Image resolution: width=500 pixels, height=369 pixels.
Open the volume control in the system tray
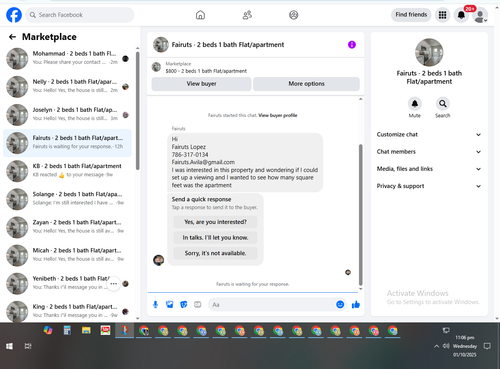(446, 346)
